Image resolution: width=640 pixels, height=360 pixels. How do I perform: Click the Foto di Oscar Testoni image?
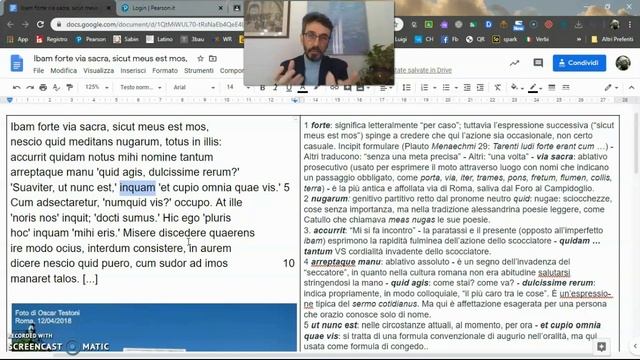[x=154, y=327]
